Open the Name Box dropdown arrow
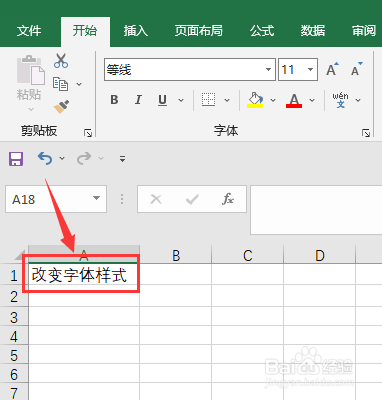This screenshot has height=400, width=382. coord(96,198)
